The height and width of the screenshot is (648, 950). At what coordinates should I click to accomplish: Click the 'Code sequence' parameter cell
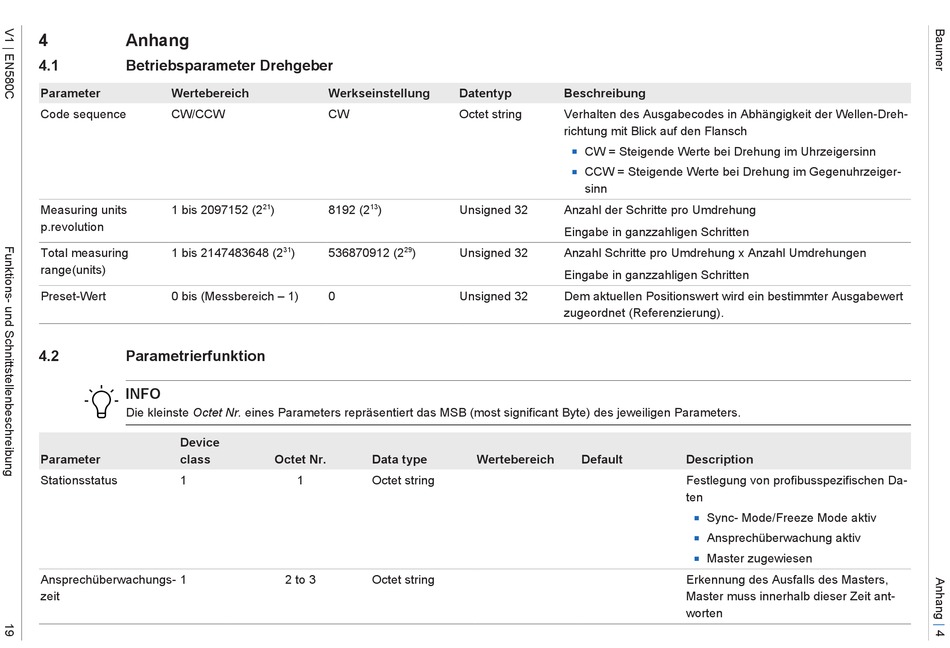pos(83,114)
